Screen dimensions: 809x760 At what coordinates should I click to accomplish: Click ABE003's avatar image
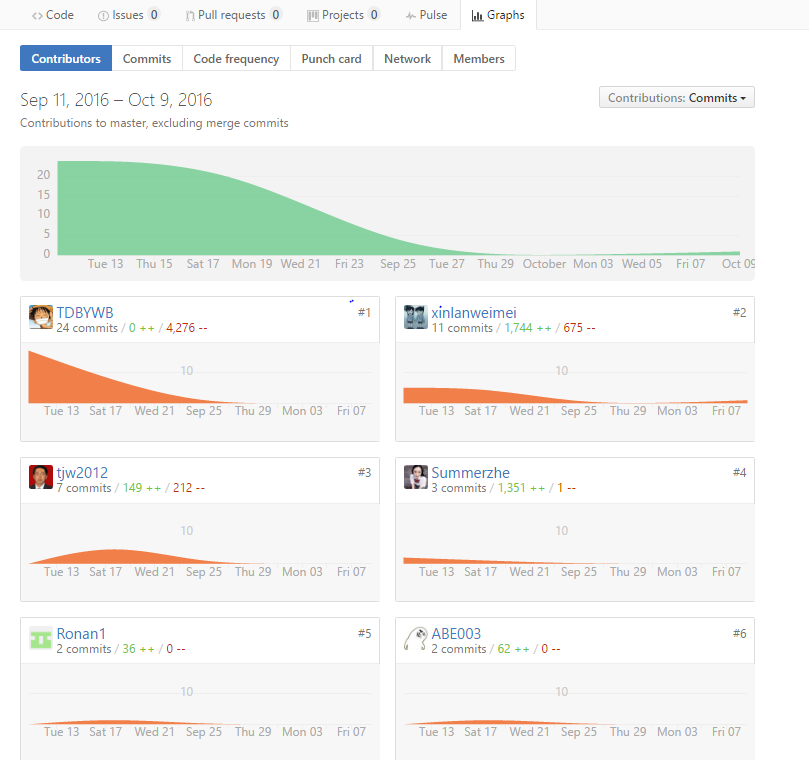[x=416, y=638]
